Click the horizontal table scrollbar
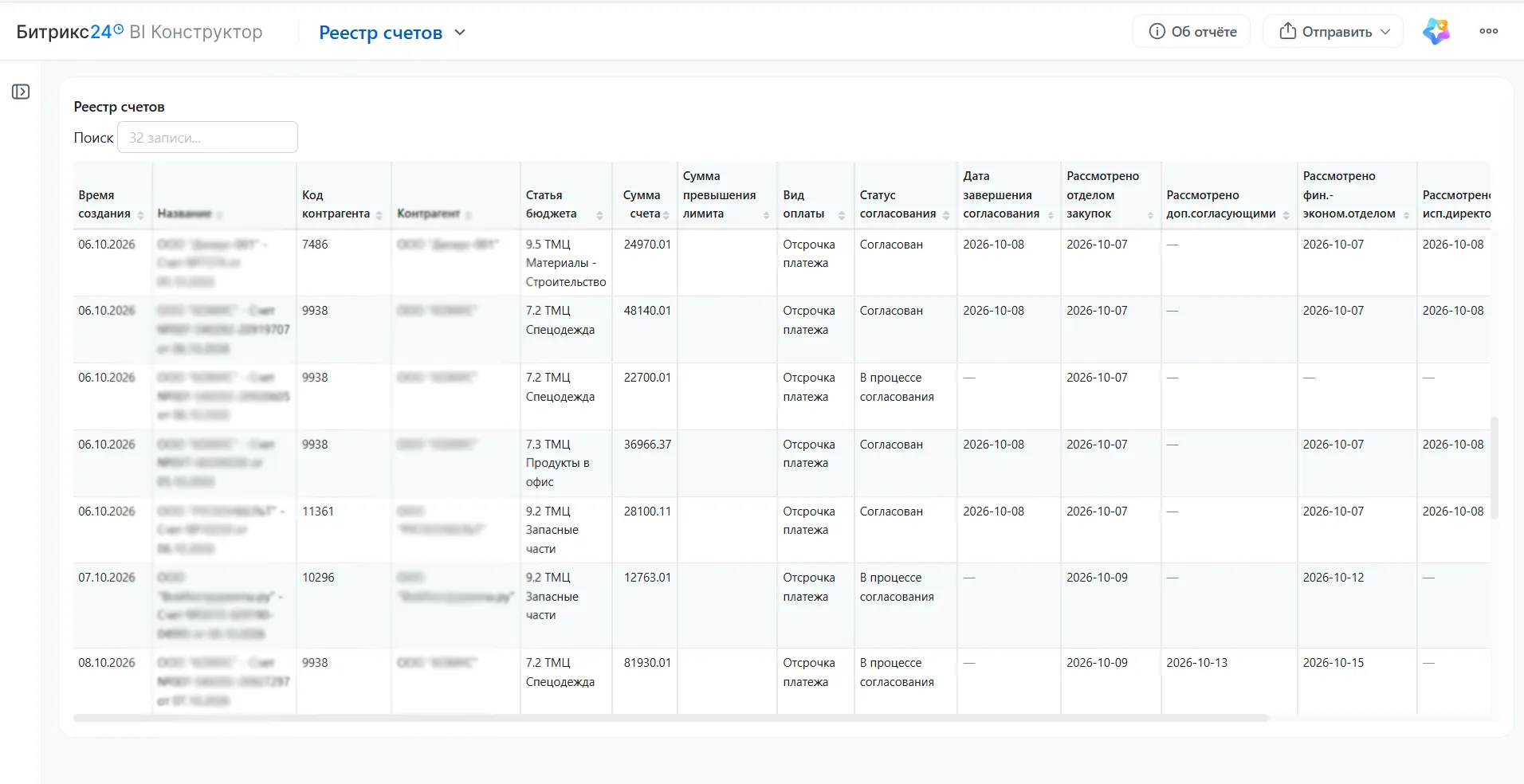The image size is (1524, 784). pos(670,718)
